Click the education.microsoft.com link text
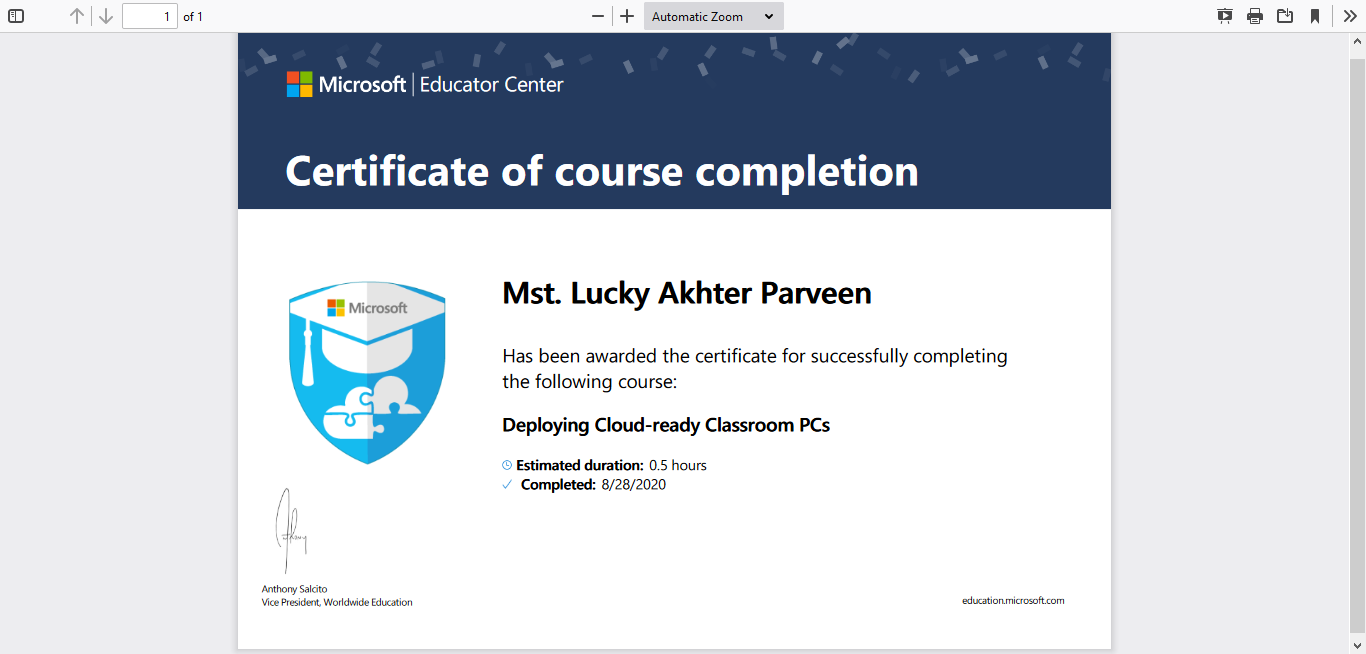The image size is (1366, 654). pos(1013,601)
